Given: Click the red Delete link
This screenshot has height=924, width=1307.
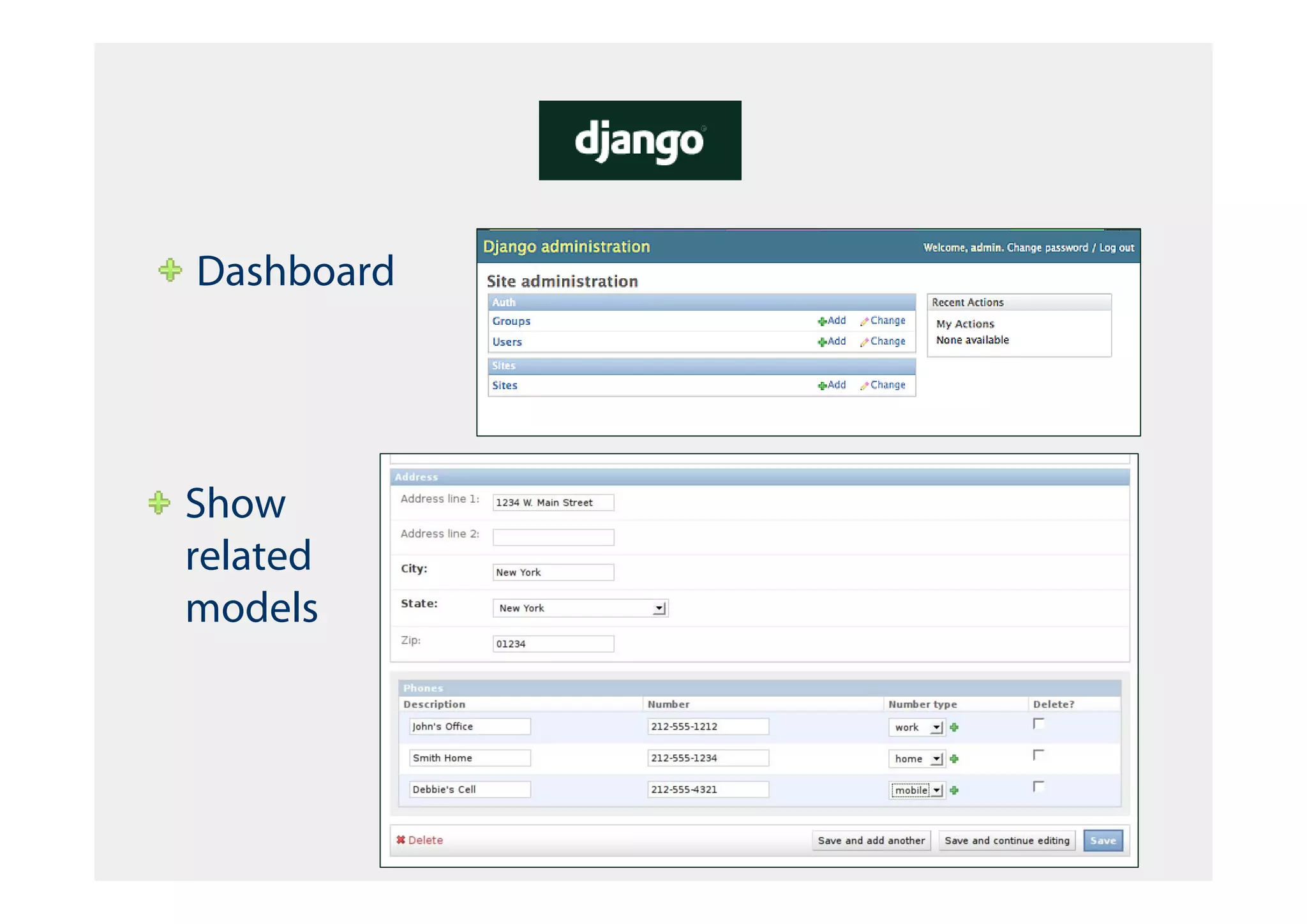Looking at the screenshot, I should point(426,840).
